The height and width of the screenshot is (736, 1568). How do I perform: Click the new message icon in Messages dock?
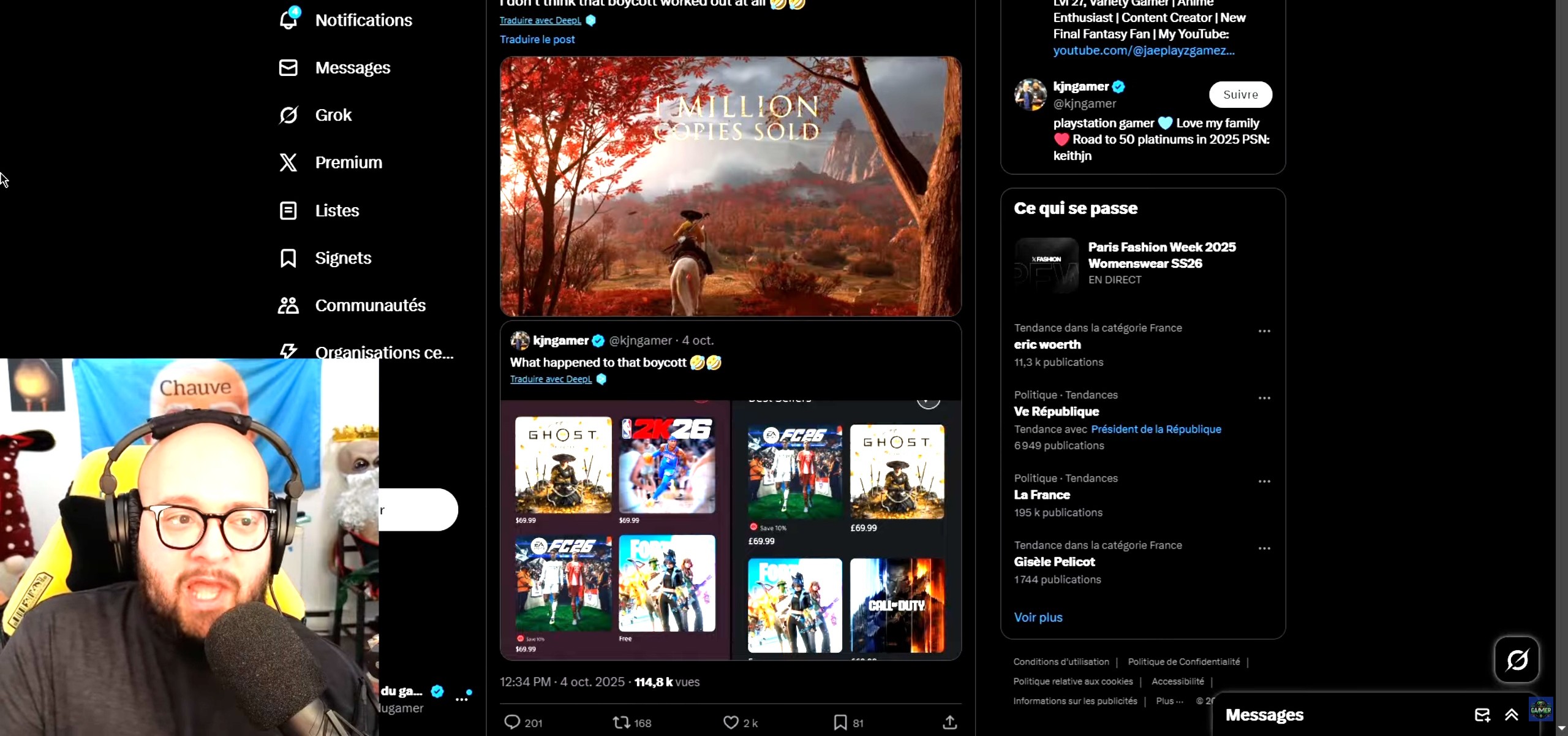[x=1482, y=715]
